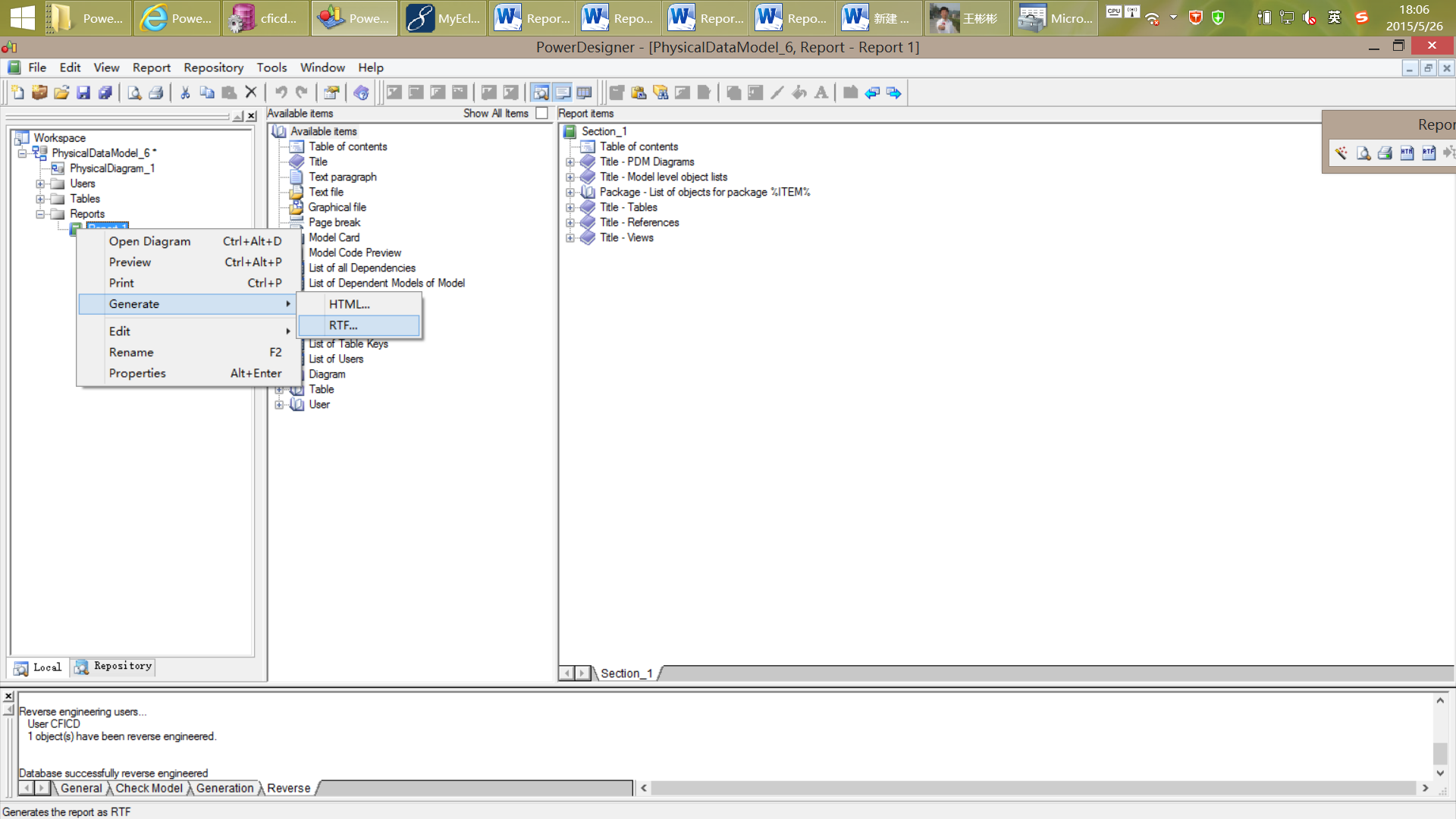Select Model Card in Available items
The height and width of the screenshot is (819, 1456).
[x=334, y=237]
